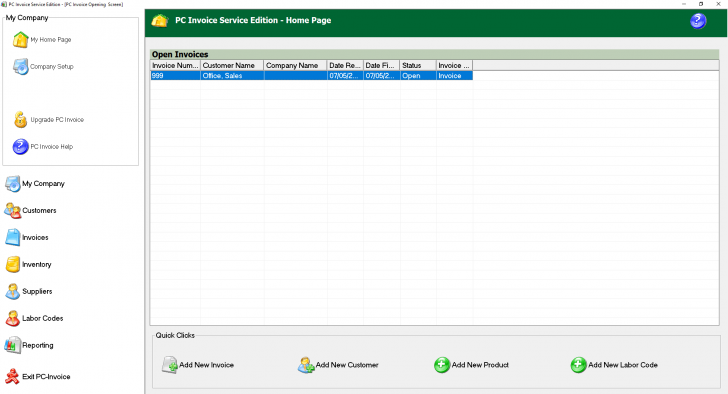Click the empty Company Name cell of invoice 999
Image resolution: width=728 pixels, height=394 pixels.
pyautogui.click(x=295, y=76)
